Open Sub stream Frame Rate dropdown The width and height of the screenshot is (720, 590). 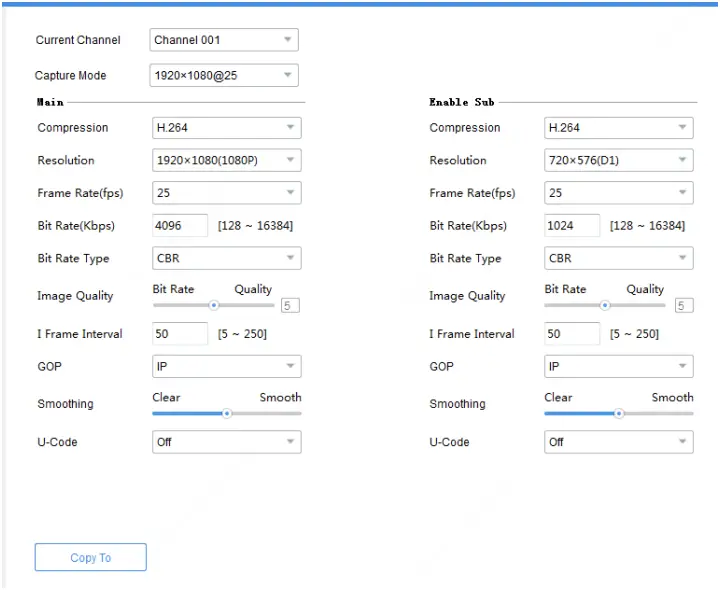coord(619,193)
